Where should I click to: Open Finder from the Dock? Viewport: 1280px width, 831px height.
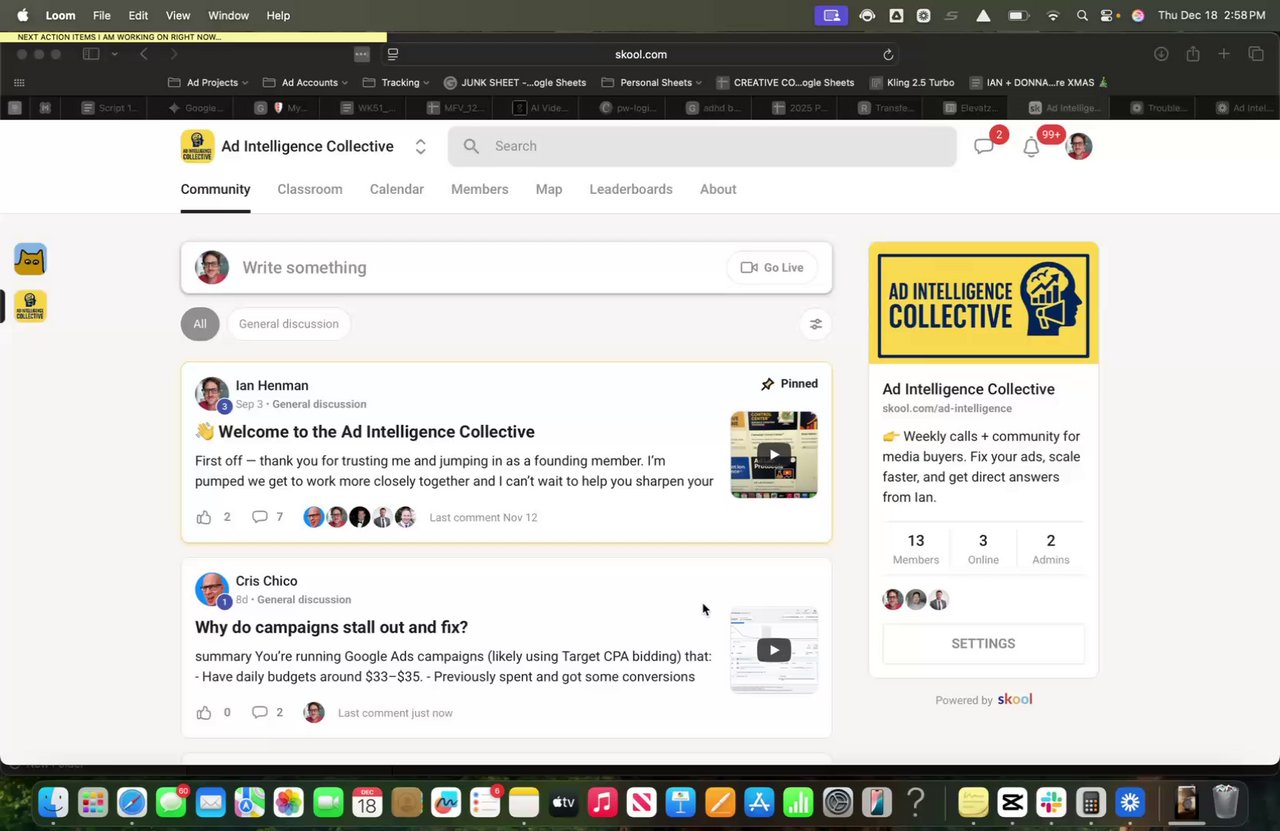[53, 802]
